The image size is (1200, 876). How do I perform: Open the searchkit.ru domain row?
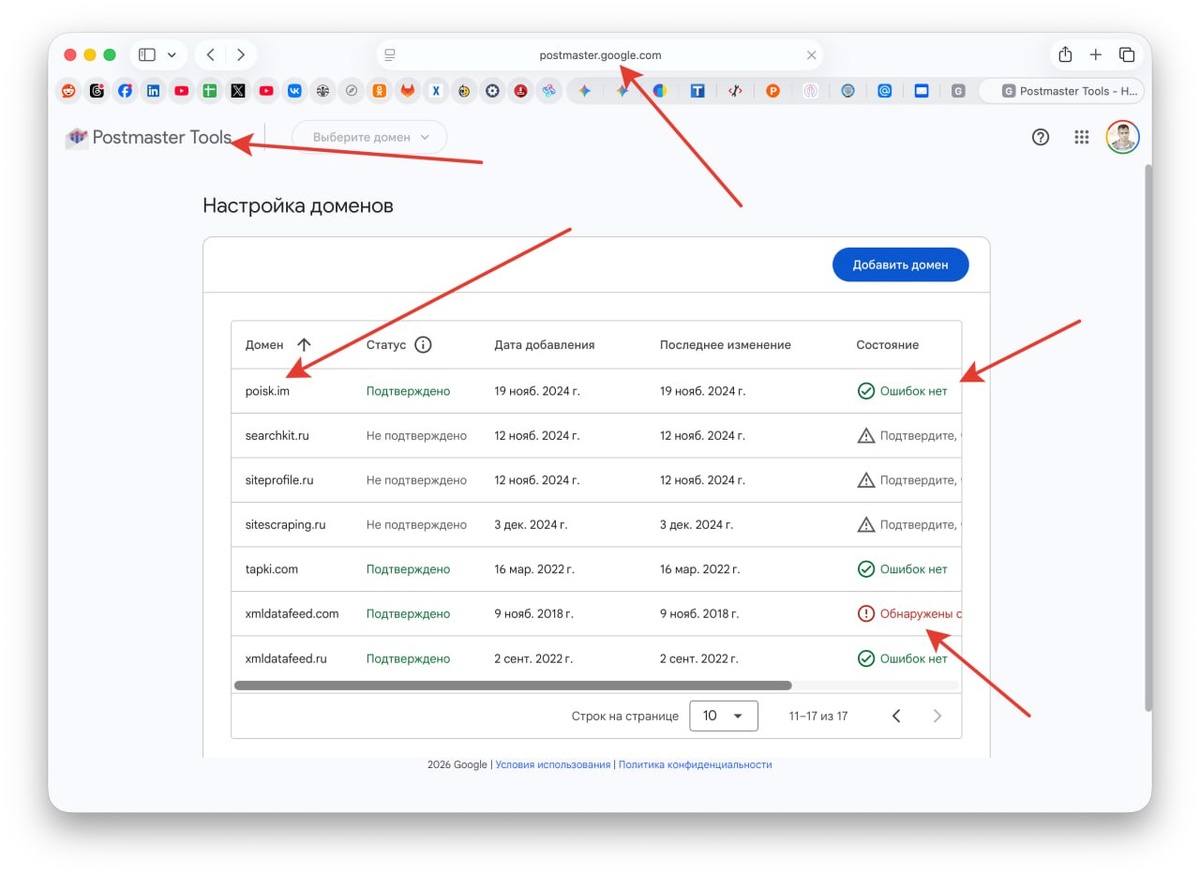(x=596, y=436)
